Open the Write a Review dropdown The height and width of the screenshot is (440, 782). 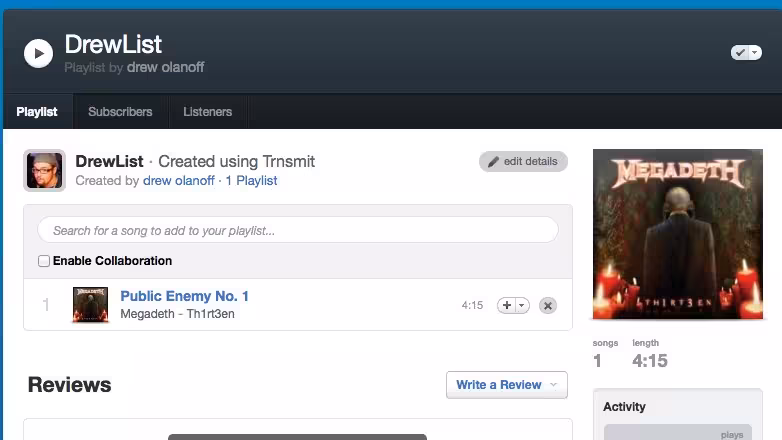pyautogui.click(x=507, y=385)
